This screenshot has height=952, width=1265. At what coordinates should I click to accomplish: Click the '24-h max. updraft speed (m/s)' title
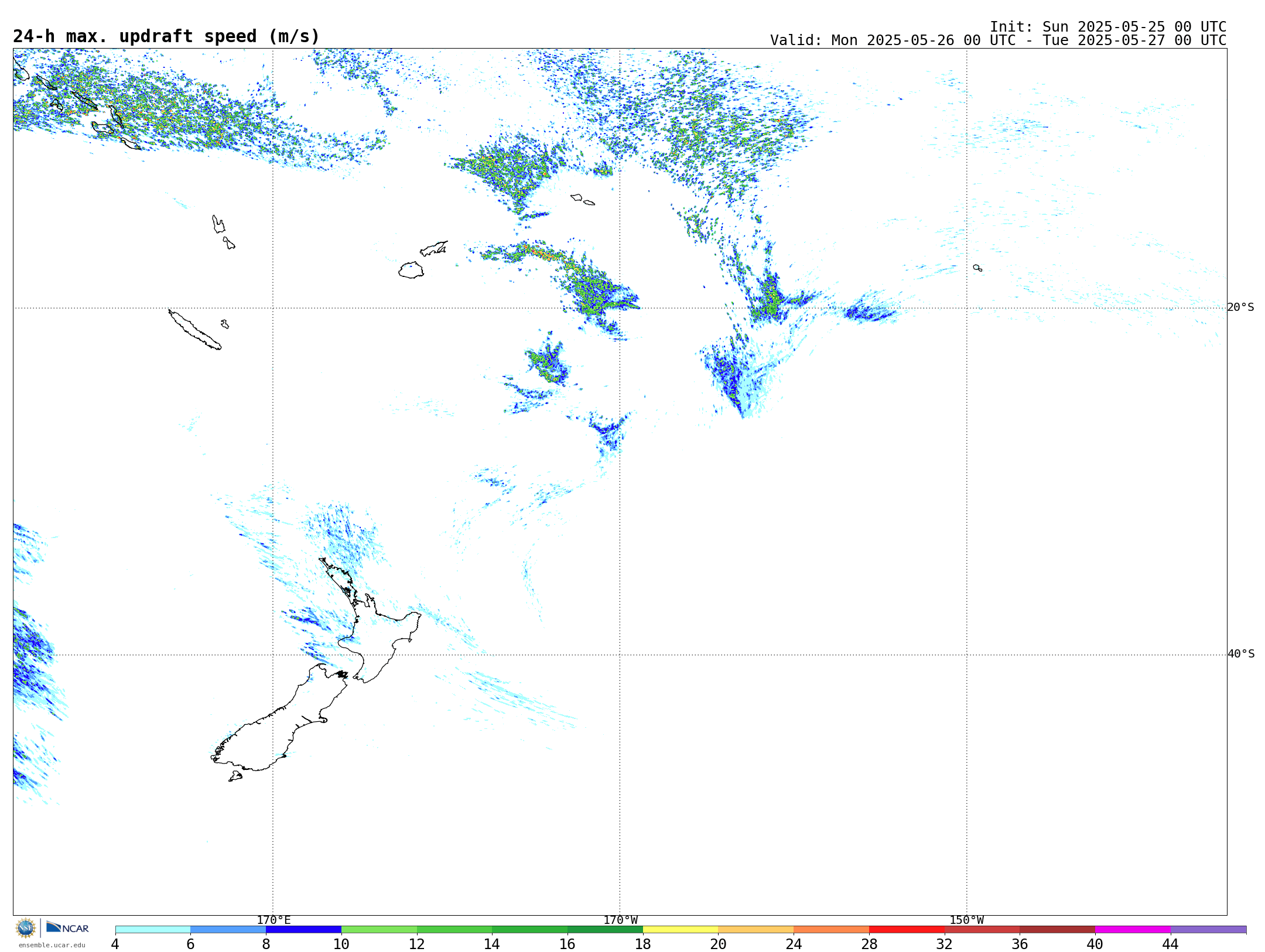point(166,36)
